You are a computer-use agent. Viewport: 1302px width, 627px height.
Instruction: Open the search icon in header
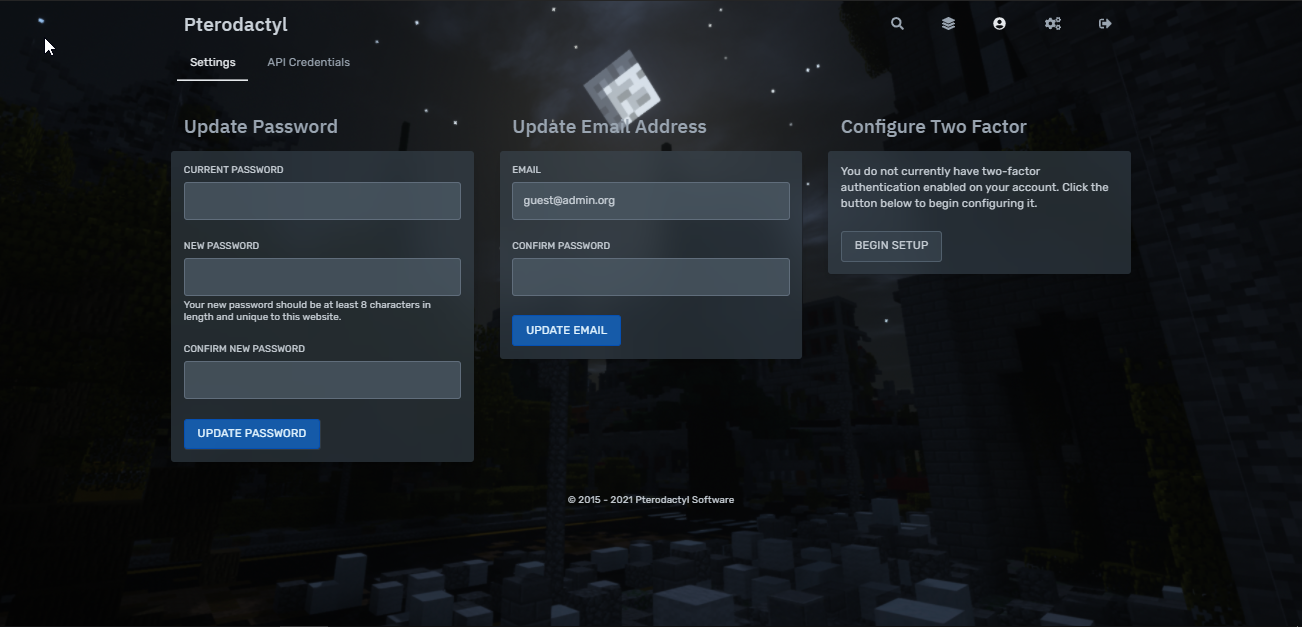point(897,24)
